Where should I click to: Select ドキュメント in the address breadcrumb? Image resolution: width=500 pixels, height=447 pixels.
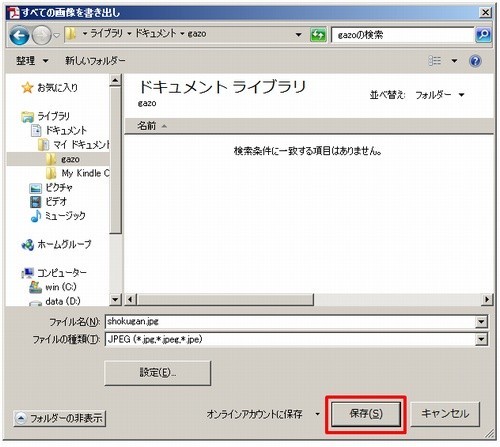156,33
